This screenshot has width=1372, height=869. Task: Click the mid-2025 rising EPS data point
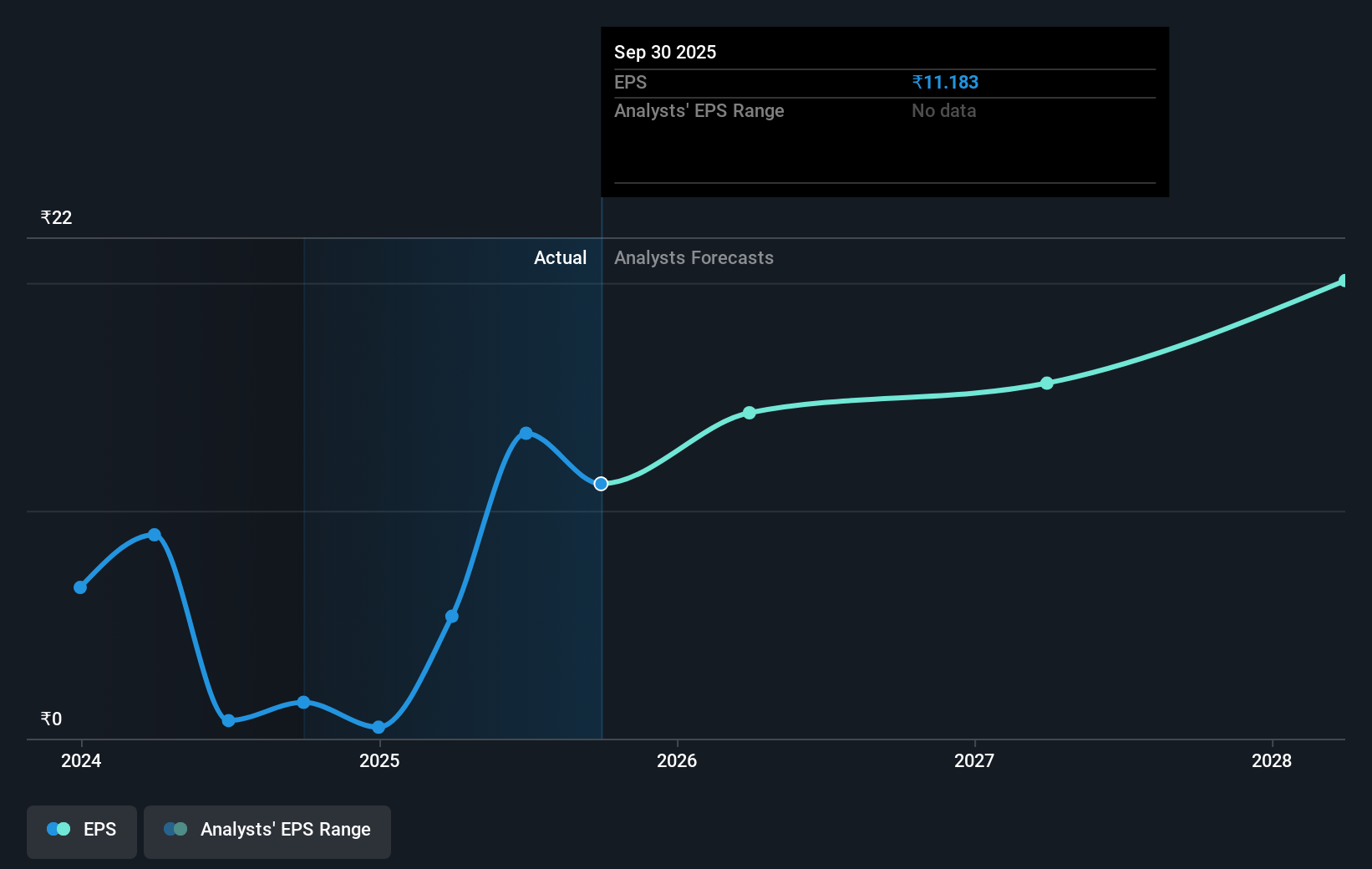pyautogui.click(x=452, y=616)
